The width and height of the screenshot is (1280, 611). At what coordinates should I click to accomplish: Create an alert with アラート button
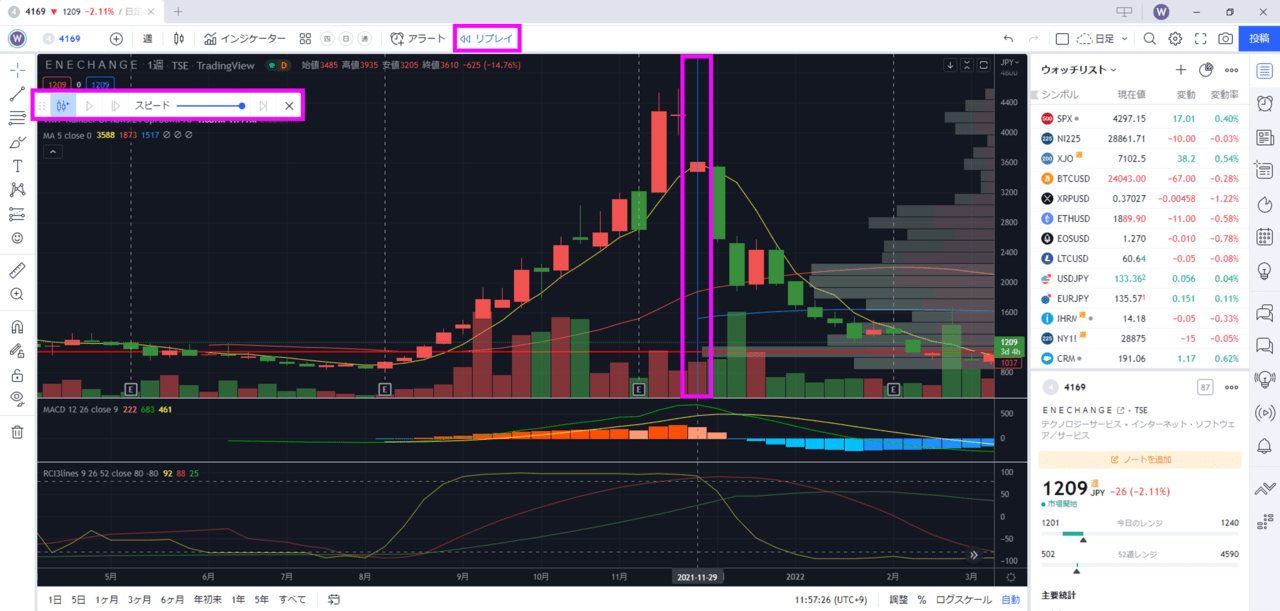click(x=418, y=39)
